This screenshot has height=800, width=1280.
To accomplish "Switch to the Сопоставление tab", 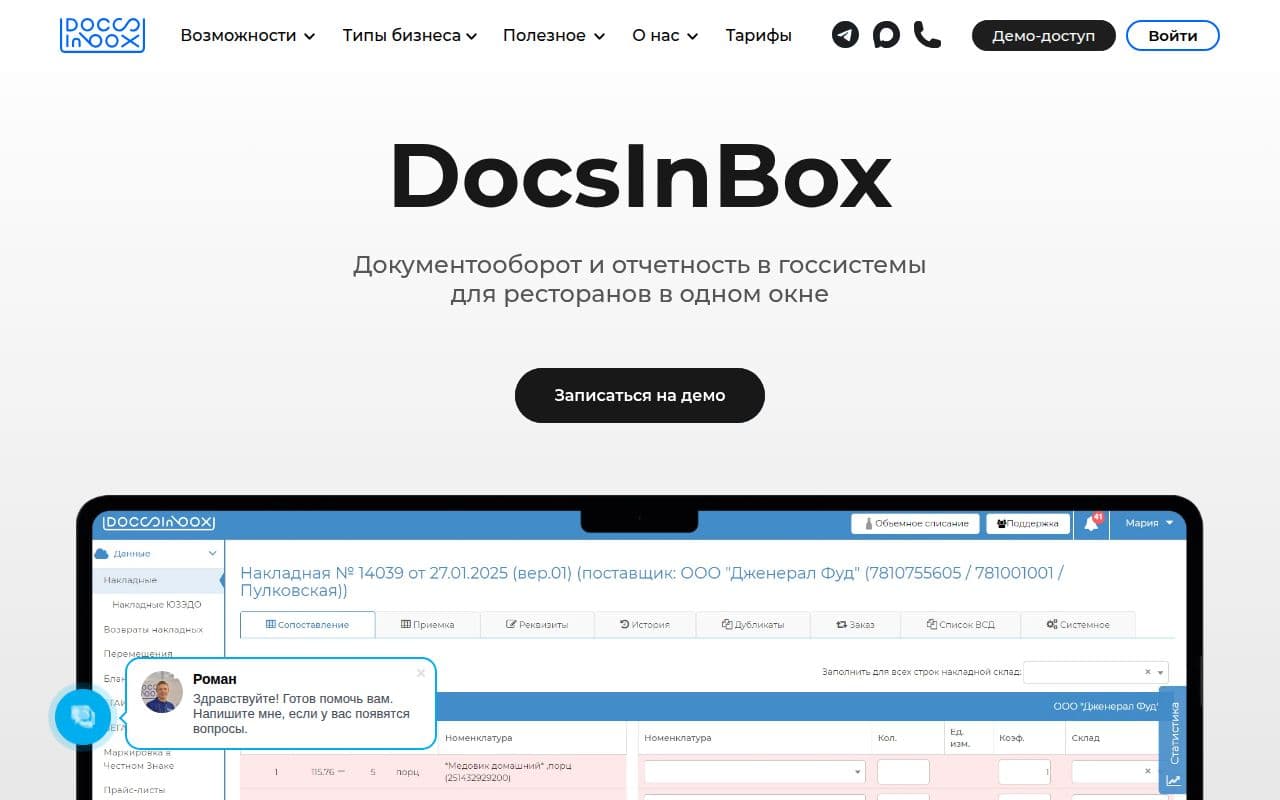I will pyautogui.click(x=308, y=624).
